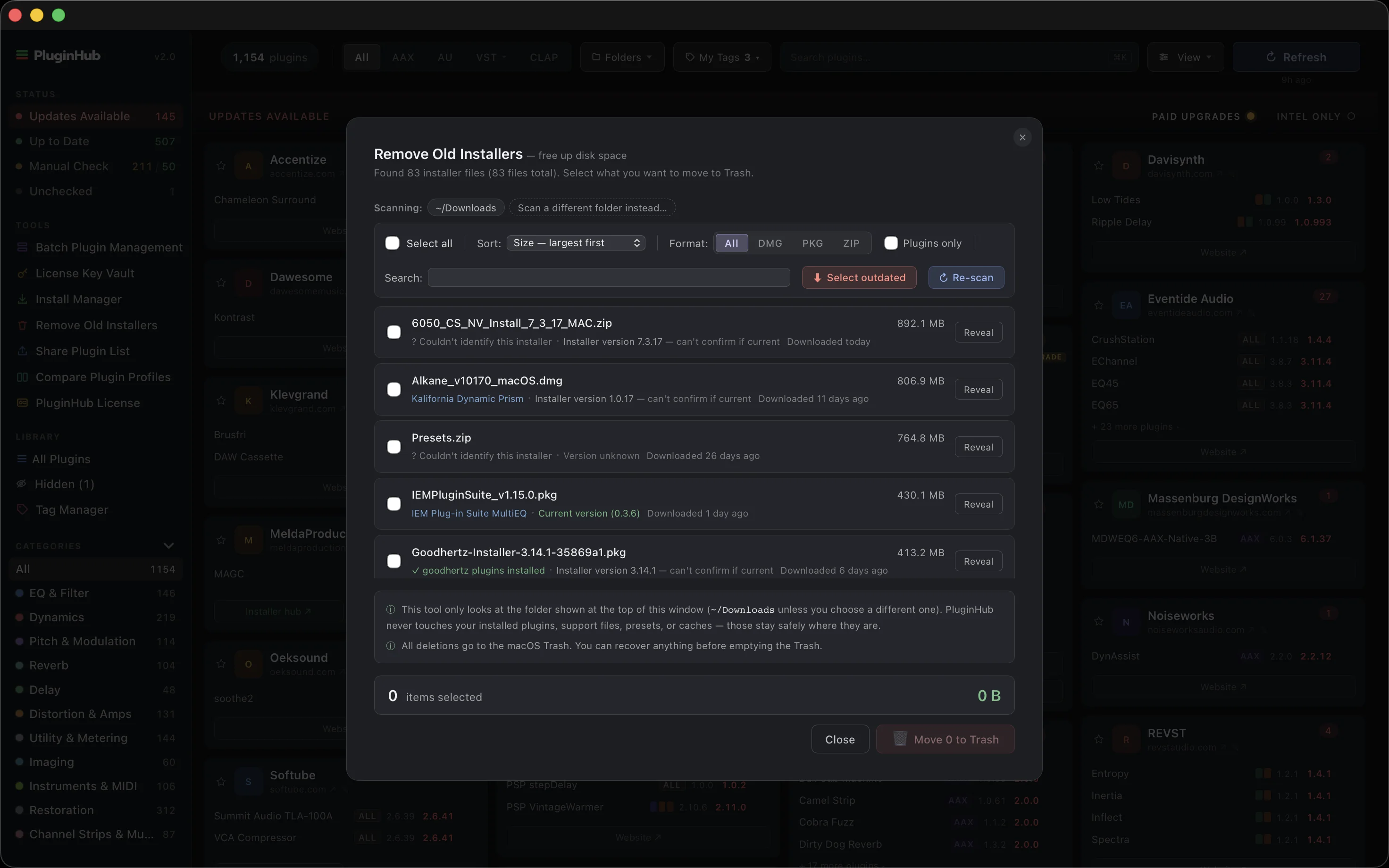Image resolution: width=1389 pixels, height=868 pixels.
Task: Click the Move 0 to Trash button
Action: 946,739
